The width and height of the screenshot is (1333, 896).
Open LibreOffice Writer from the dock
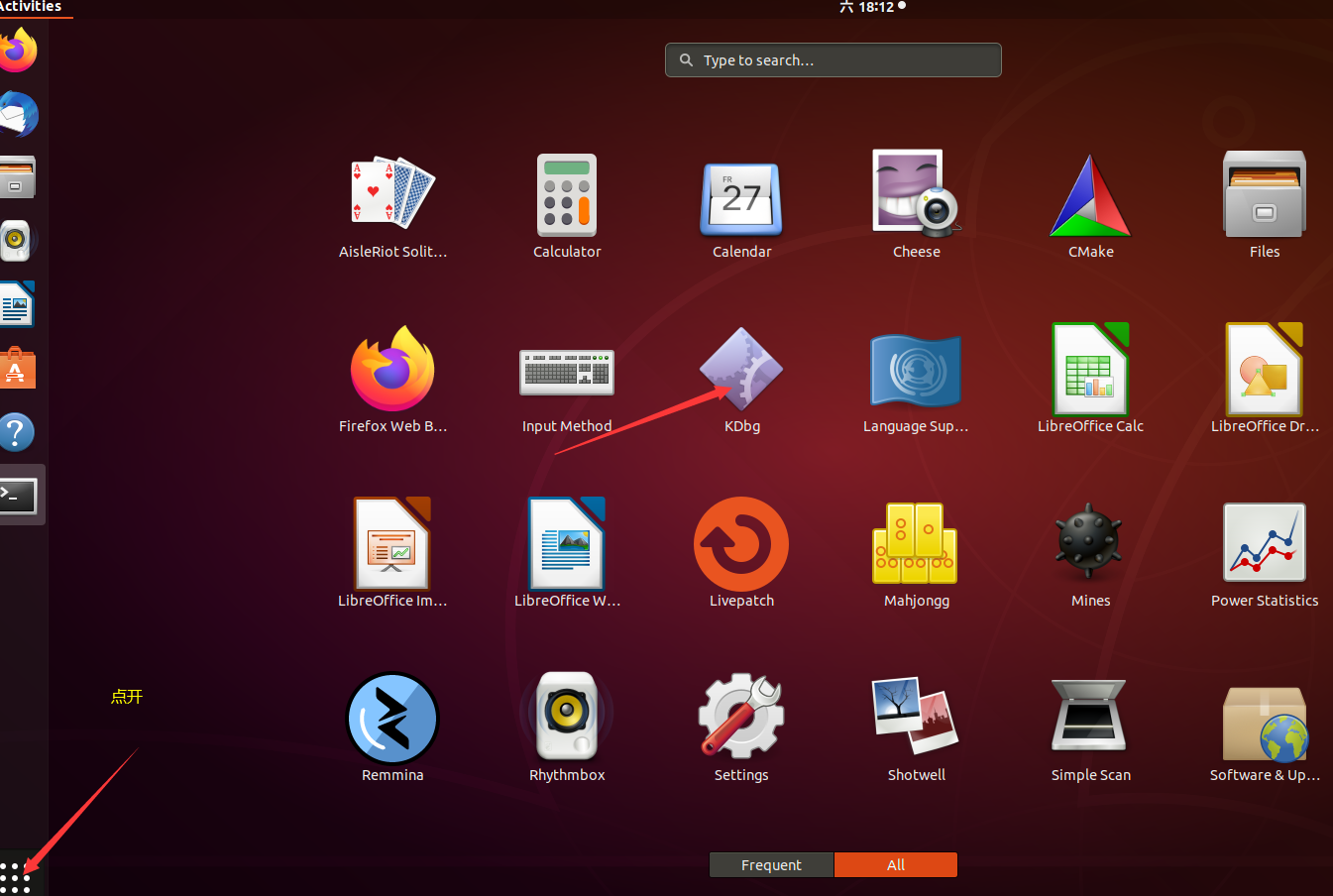[17, 304]
